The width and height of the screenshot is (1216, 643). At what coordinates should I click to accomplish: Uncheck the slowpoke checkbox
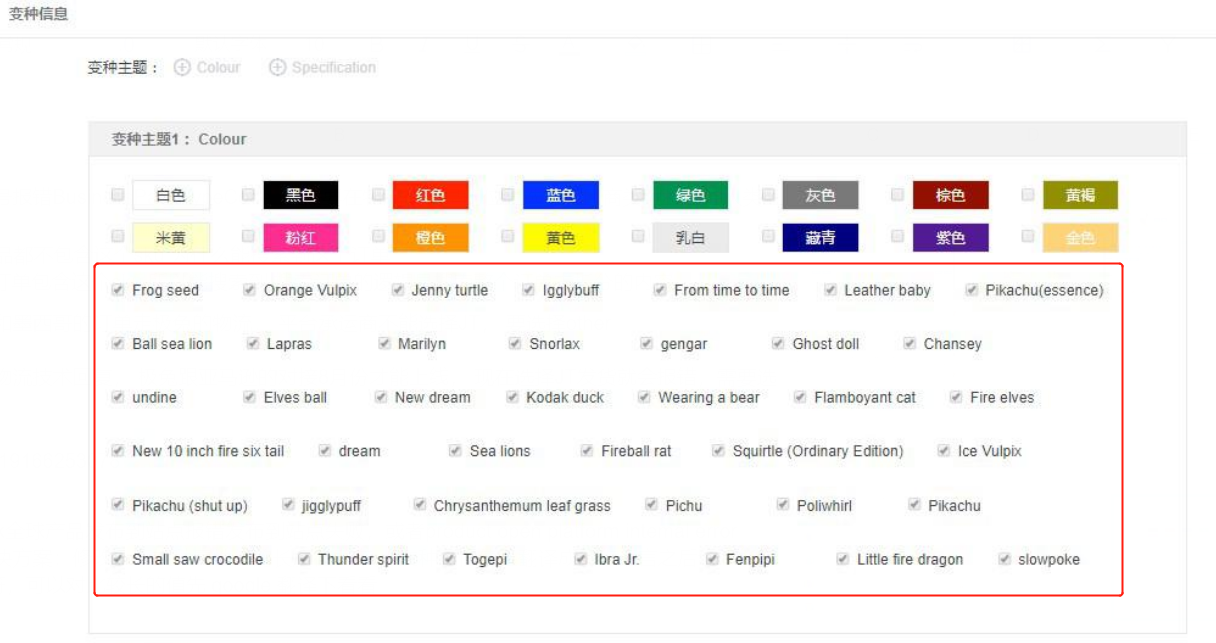tap(1004, 559)
